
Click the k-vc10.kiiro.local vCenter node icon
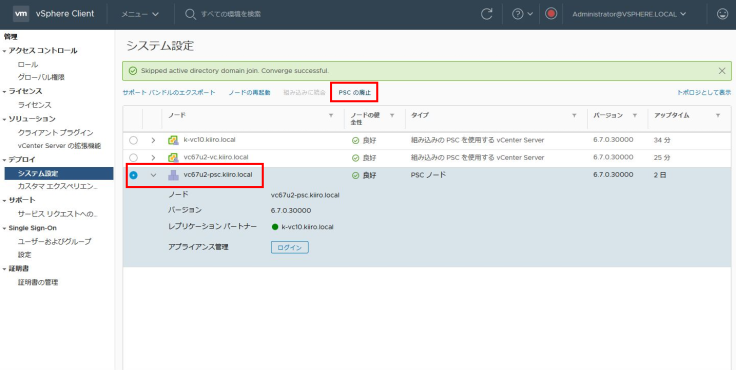[173, 140]
